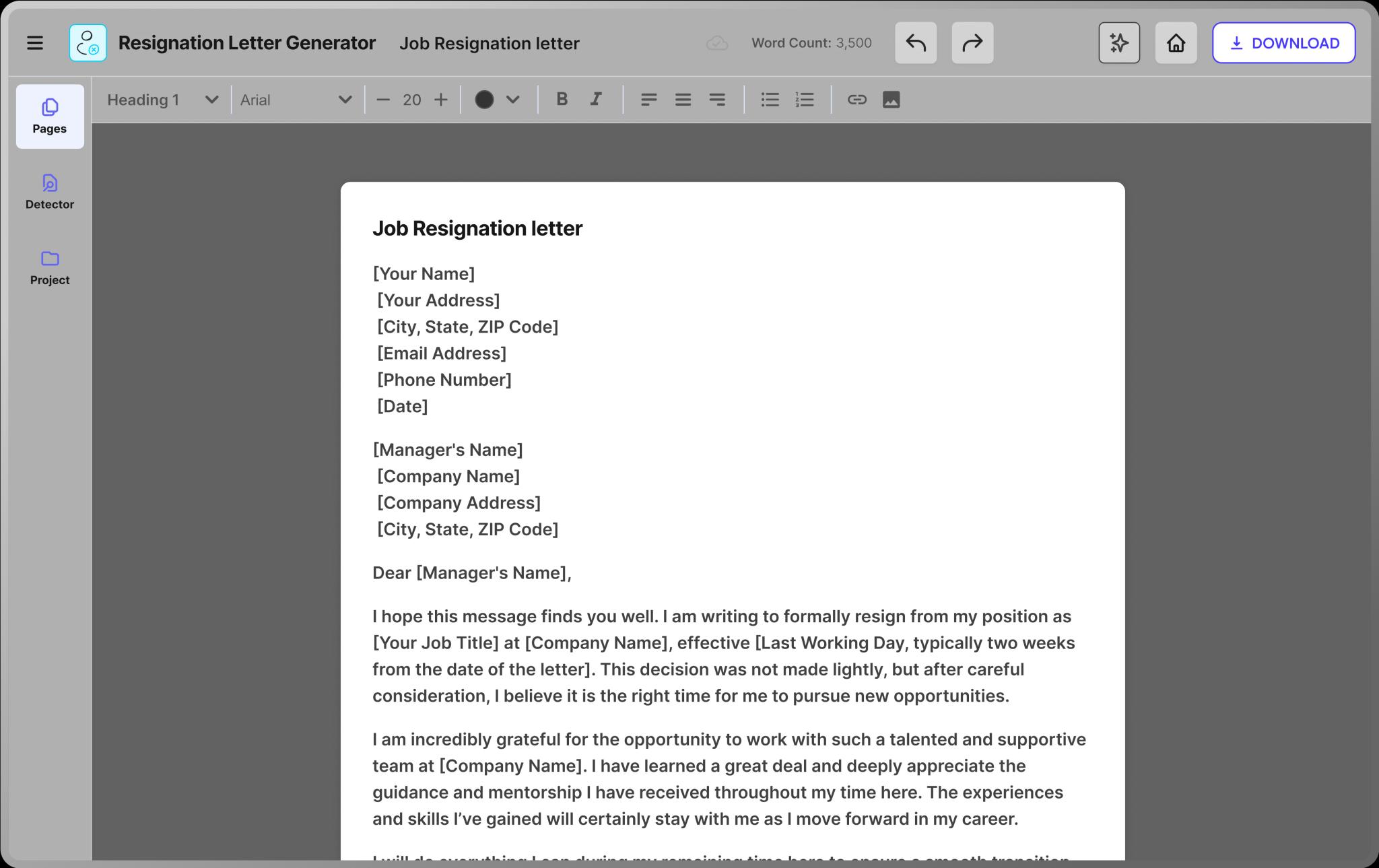The height and width of the screenshot is (868, 1379).
Task: Go to home via house icon
Action: [x=1176, y=43]
